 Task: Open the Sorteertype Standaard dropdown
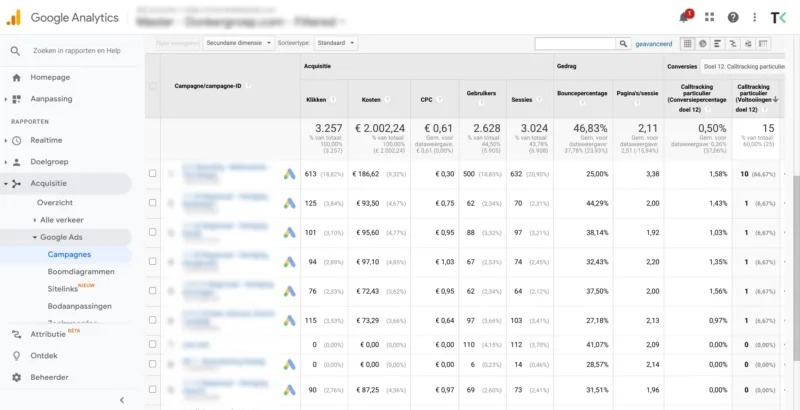[x=336, y=43]
